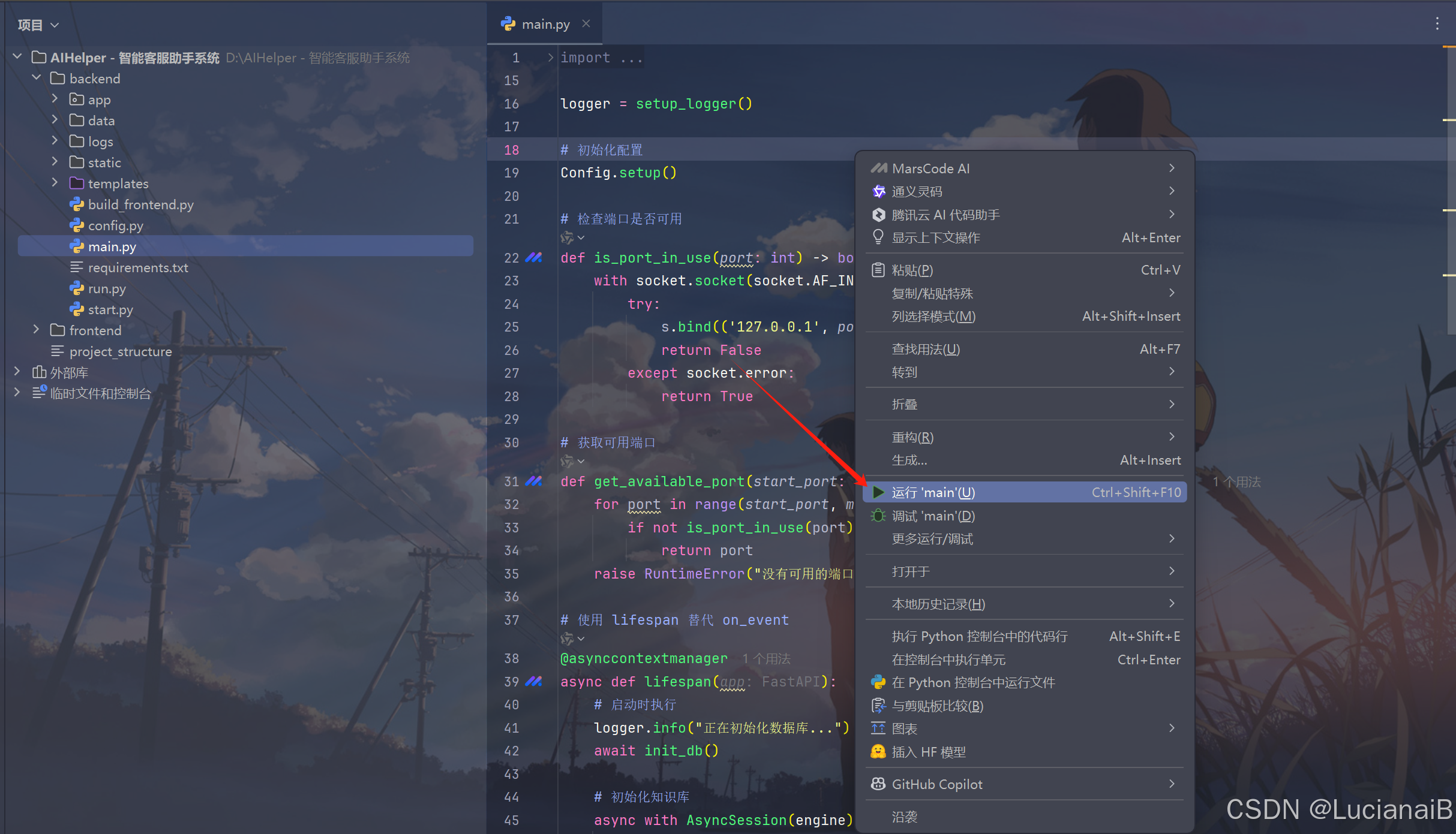The width and height of the screenshot is (1456, 834).
Task: Click the AI inlay icon above is_port_in_use
Action: pos(567,238)
